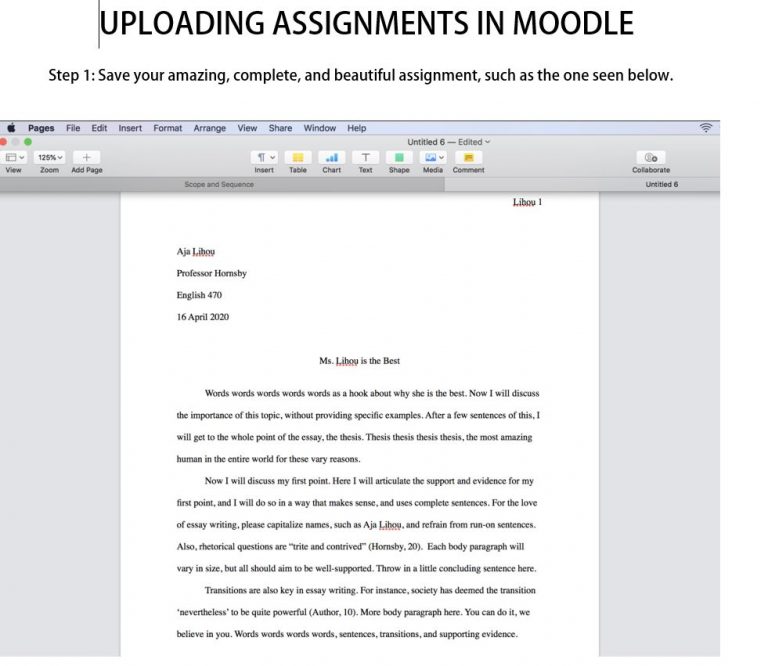Viewport: 768px width, 666px height.
Task: Click the 'Step 1: Save your amazing' instruction text
Action: pyautogui.click(x=361, y=75)
